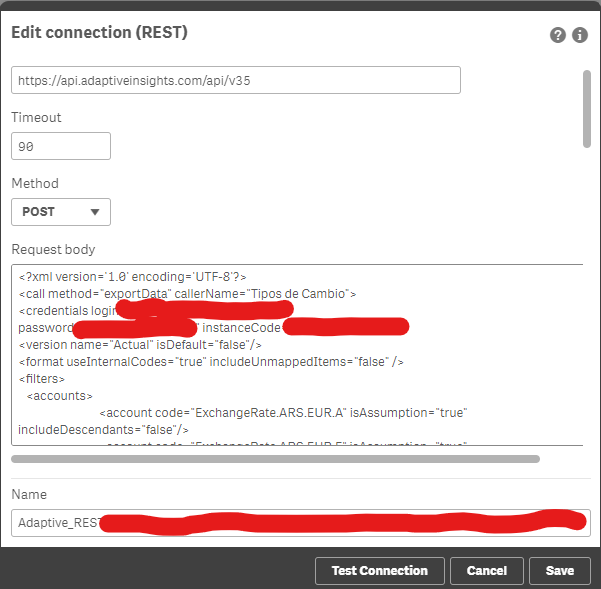Viewport: 601px width, 589px height.
Task: Click the 'instanceCode' text
Action: coord(241,328)
